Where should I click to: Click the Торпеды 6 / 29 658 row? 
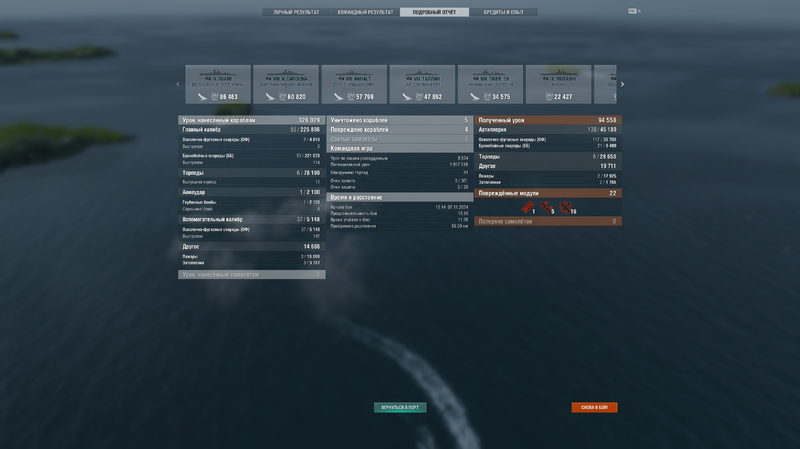(x=548, y=157)
